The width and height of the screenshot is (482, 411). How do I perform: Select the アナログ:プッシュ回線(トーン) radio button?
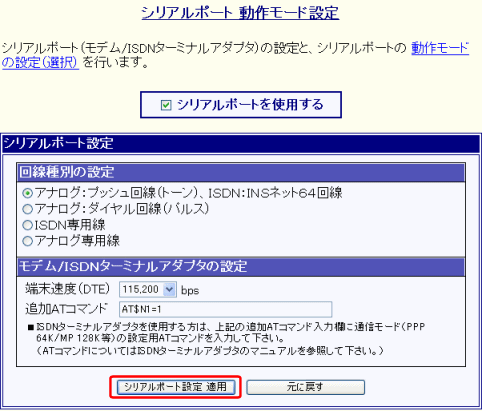[27, 193]
